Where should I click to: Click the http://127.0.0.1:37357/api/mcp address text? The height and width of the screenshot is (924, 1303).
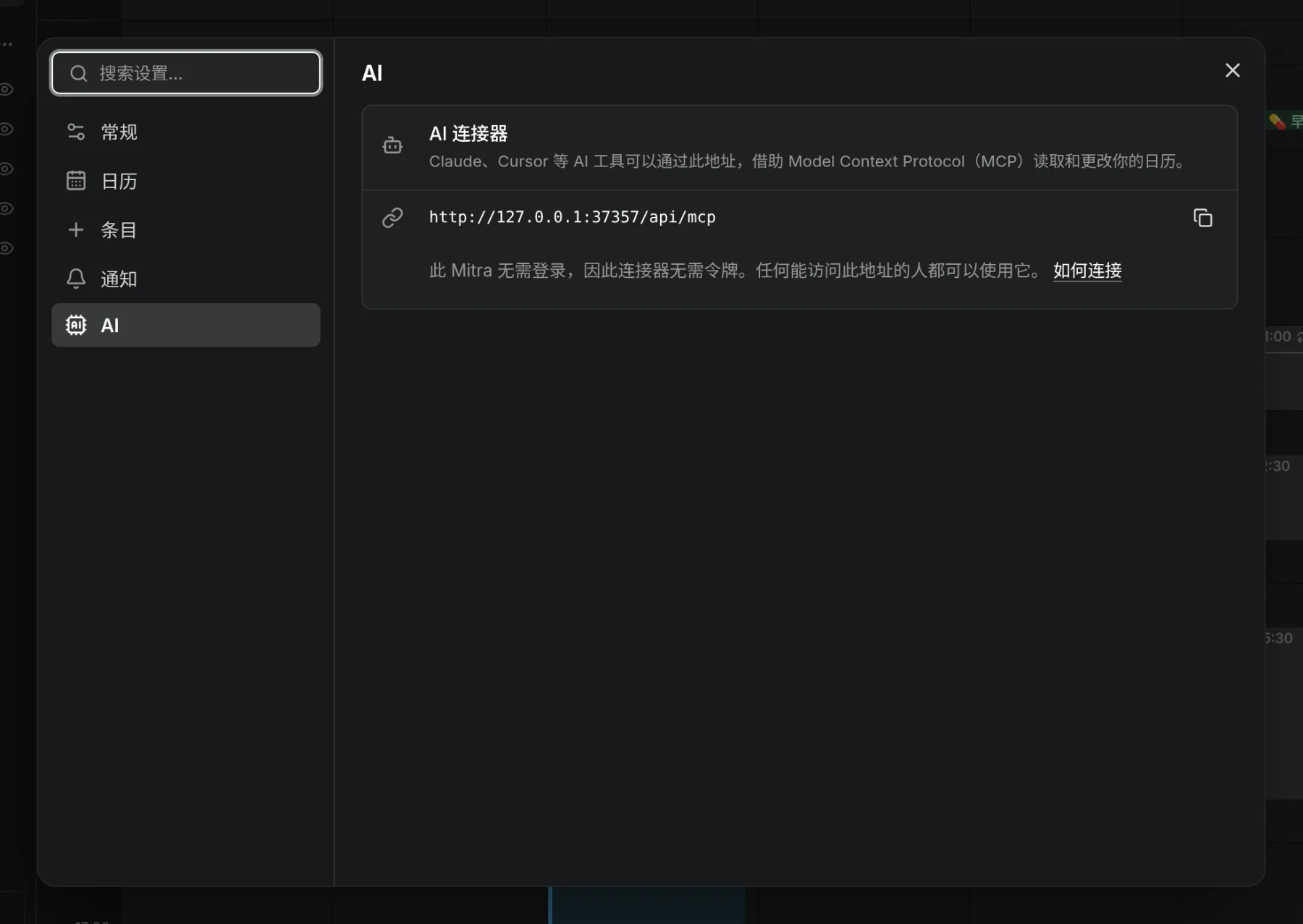pos(572,217)
